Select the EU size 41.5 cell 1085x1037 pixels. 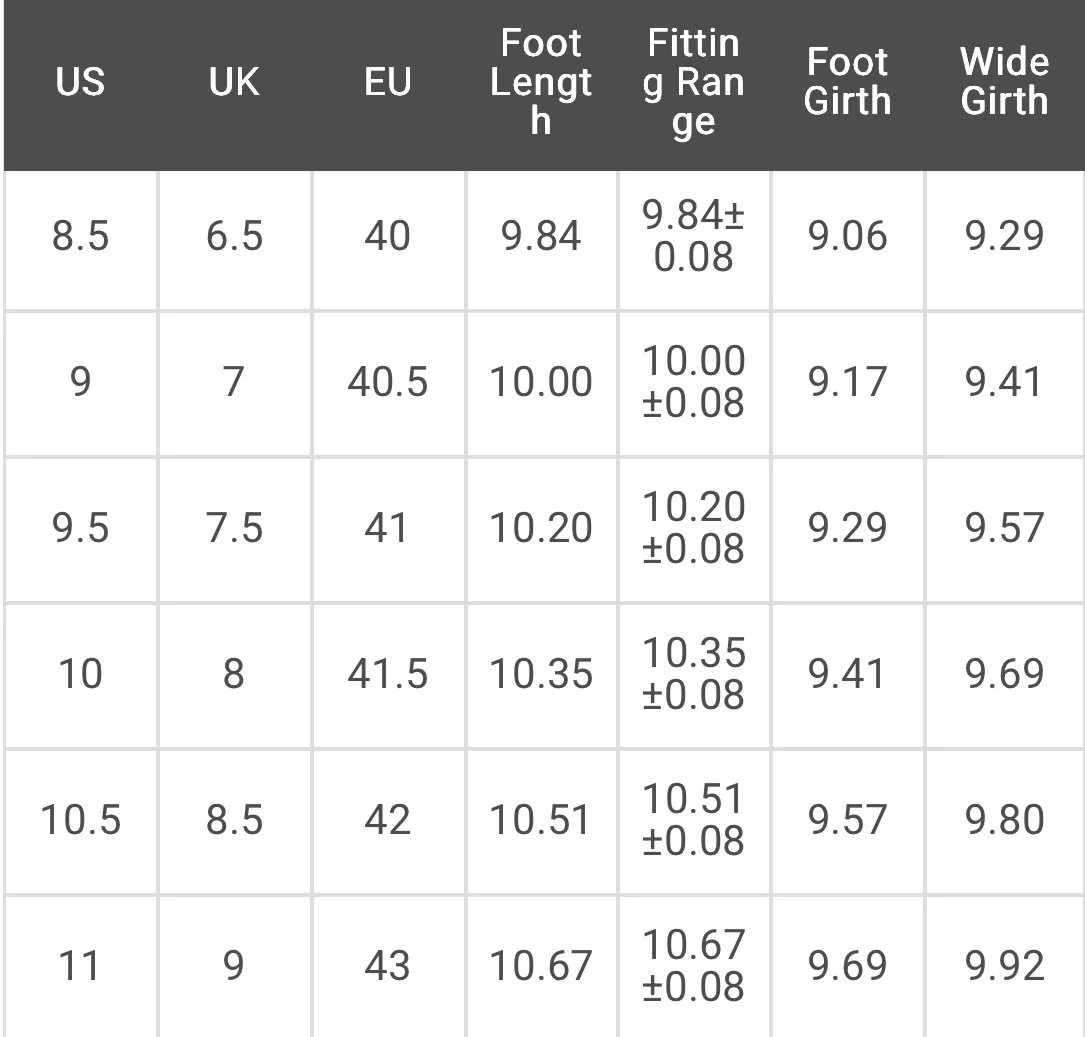(388, 676)
